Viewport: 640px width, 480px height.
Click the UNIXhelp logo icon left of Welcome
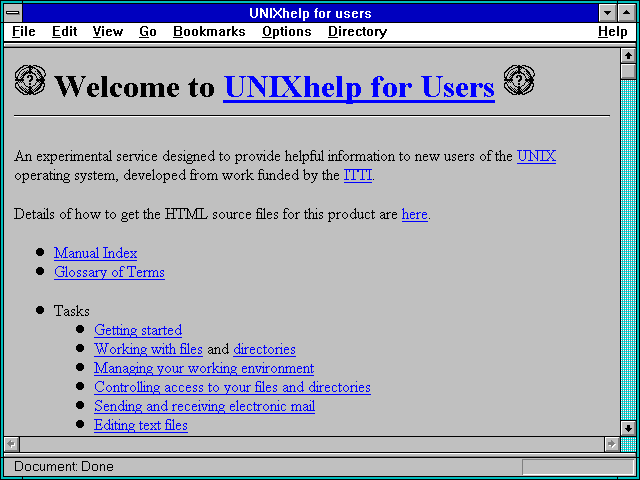[x=30, y=80]
